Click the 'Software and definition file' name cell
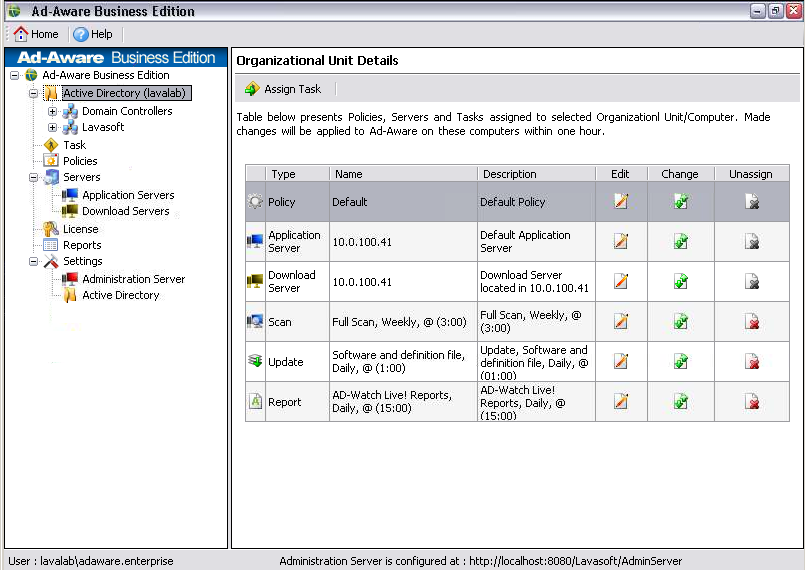 pos(403,362)
